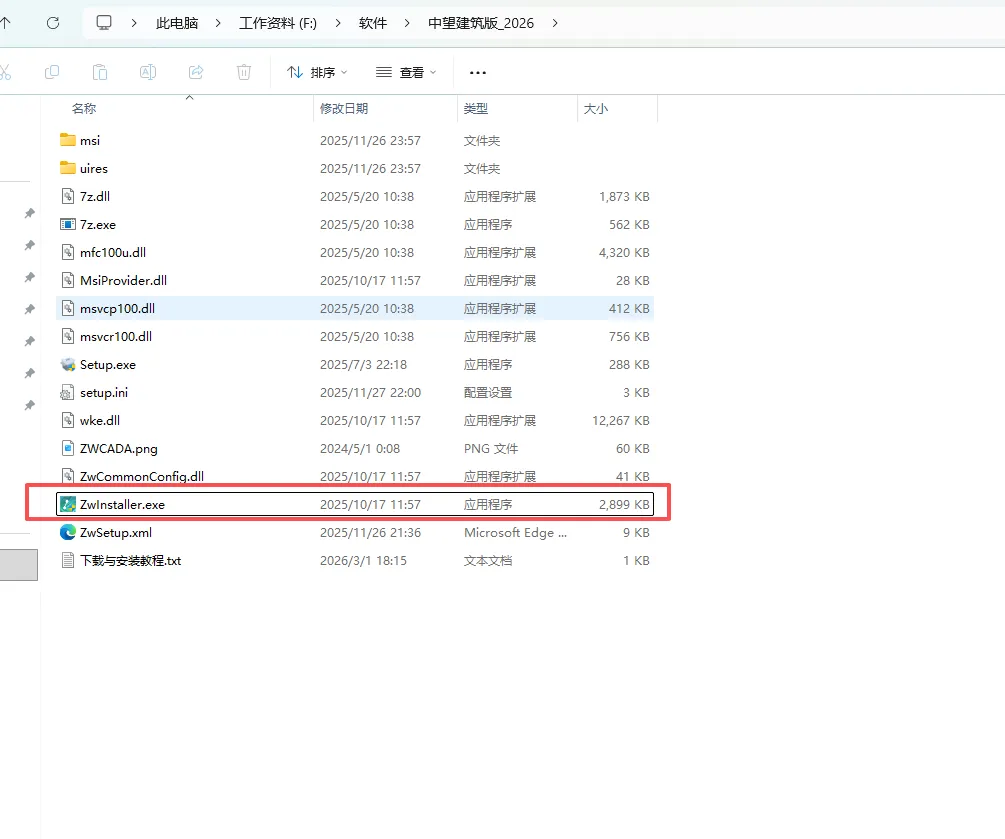The height and width of the screenshot is (839, 1005).
Task: Sort by 大小 column header
Action: pos(595,108)
